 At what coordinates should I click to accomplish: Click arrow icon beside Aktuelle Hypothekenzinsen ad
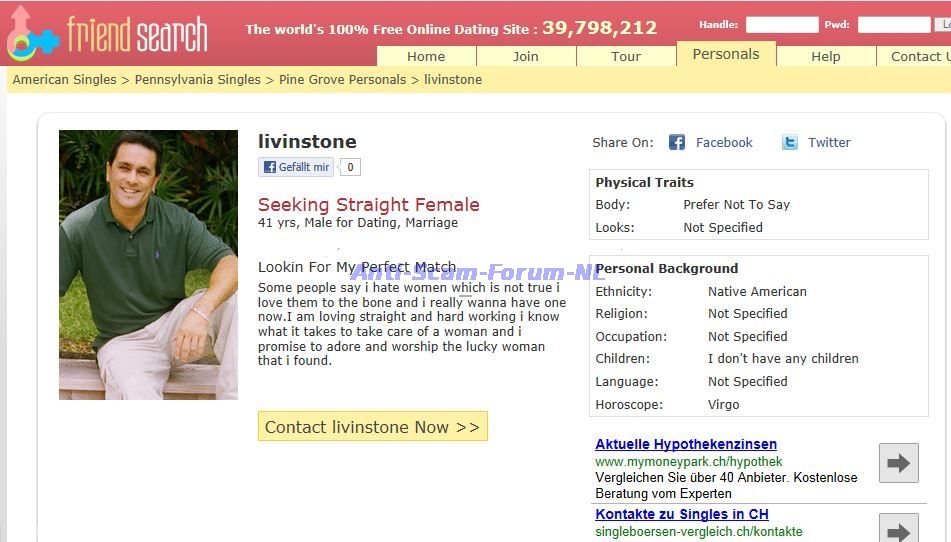898,463
